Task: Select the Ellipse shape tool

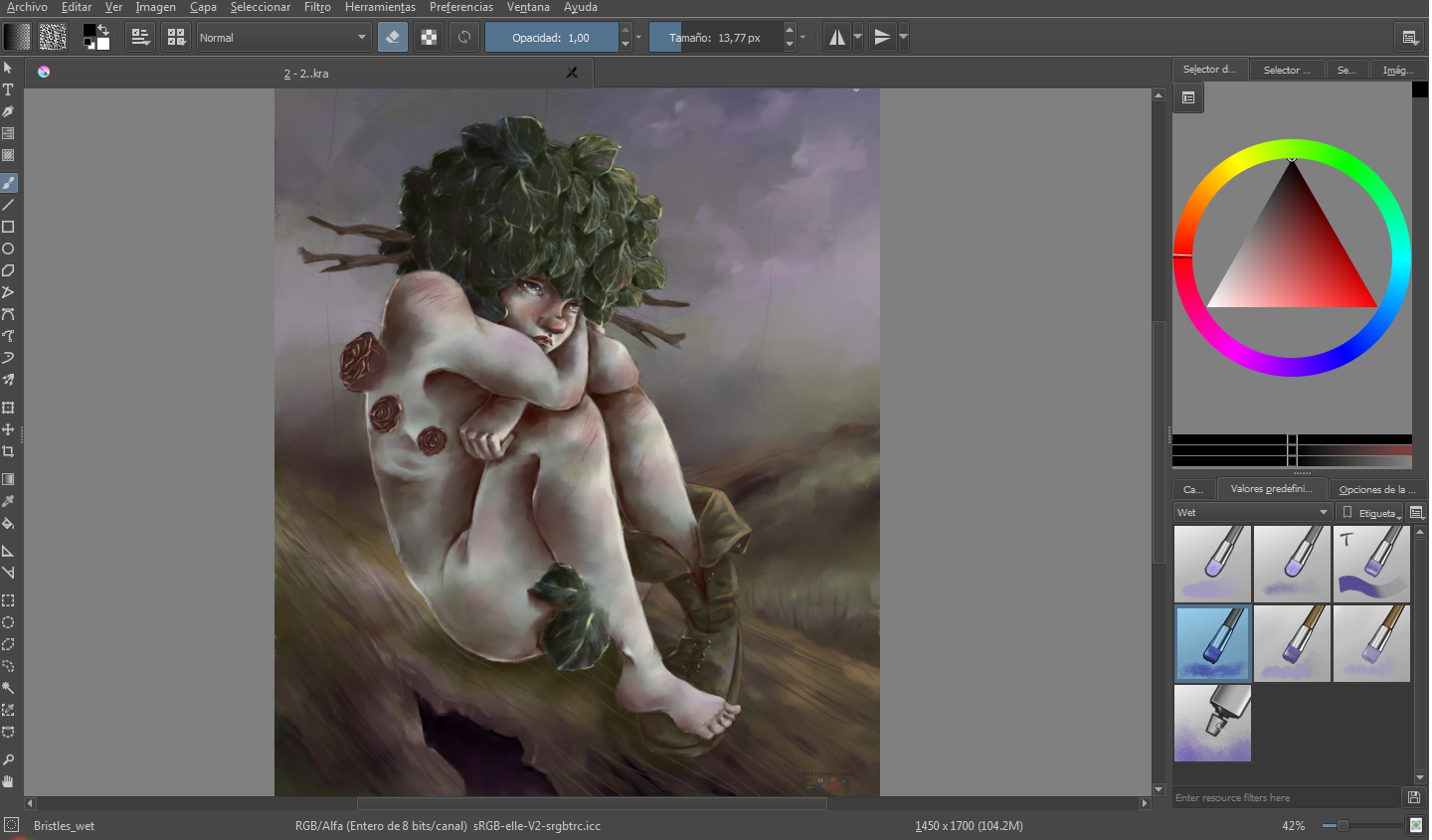Action: 8,249
